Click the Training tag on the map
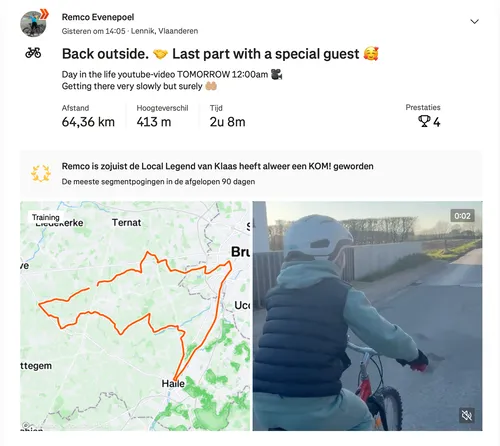The width and height of the screenshot is (500, 446). tap(46, 217)
